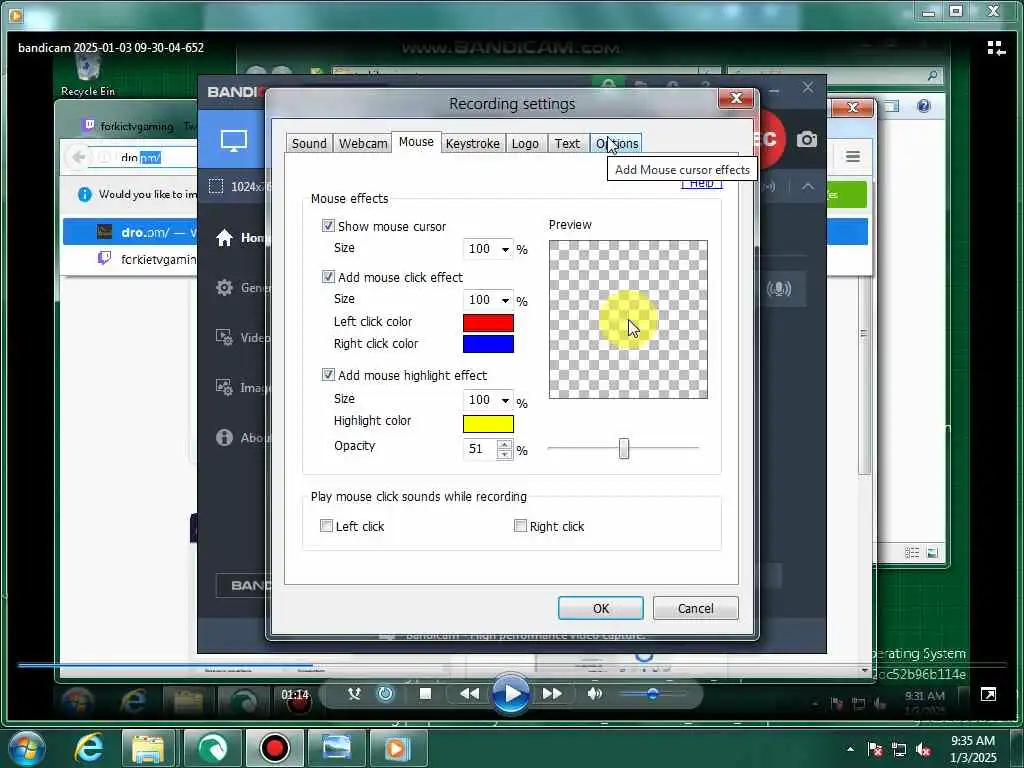Image resolution: width=1024 pixels, height=768 pixels.
Task: Open Bandicam Home section
Action: (224, 238)
